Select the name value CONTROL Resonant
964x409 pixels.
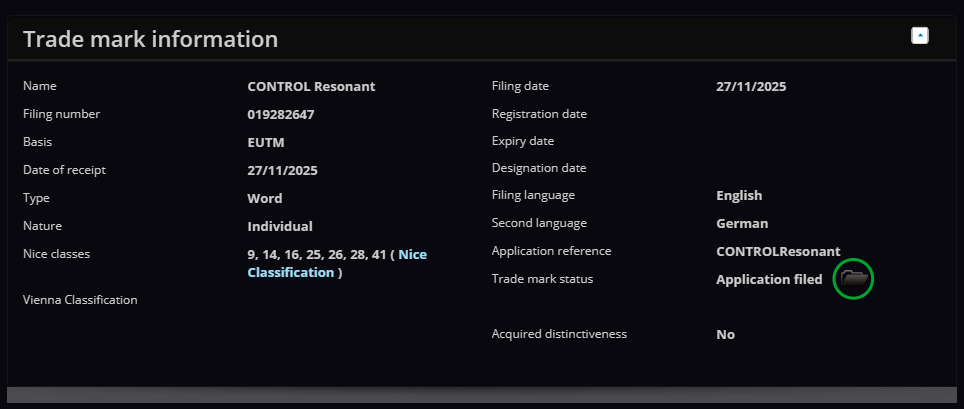click(311, 86)
